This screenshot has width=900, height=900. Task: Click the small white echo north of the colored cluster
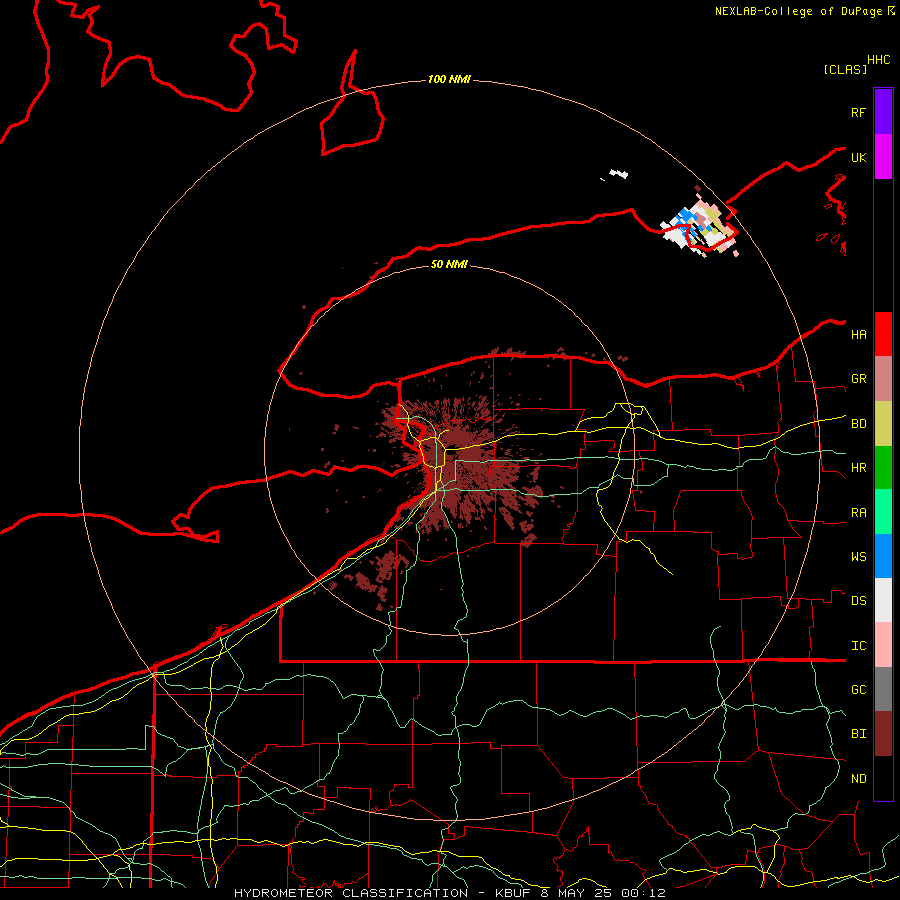point(618,173)
